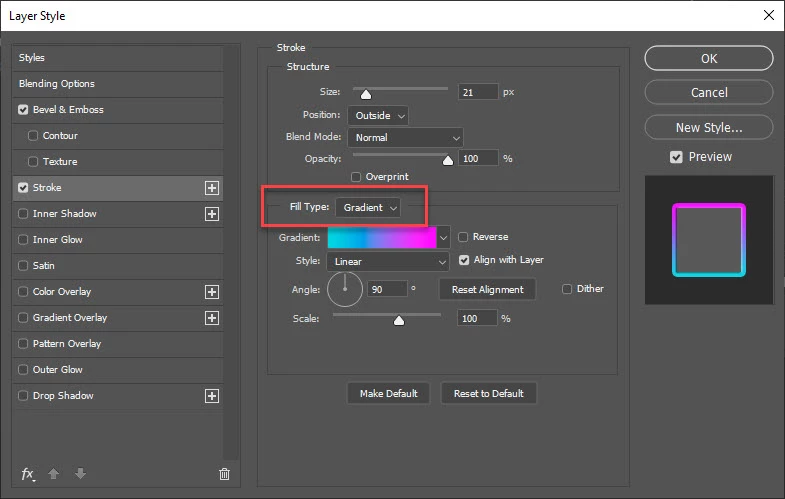The width and height of the screenshot is (785, 499).
Task: Click the Cancel button
Action: (x=709, y=93)
